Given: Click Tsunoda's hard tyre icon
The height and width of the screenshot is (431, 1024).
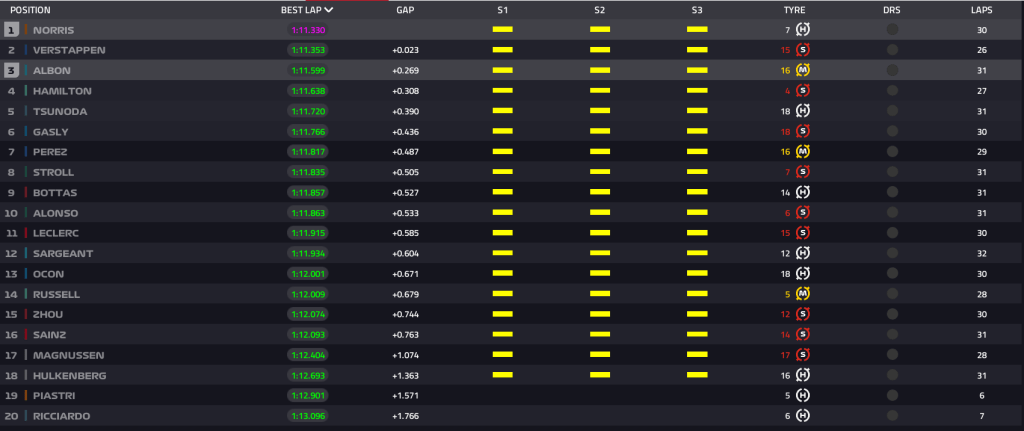Looking at the screenshot, I should click(803, 111).
